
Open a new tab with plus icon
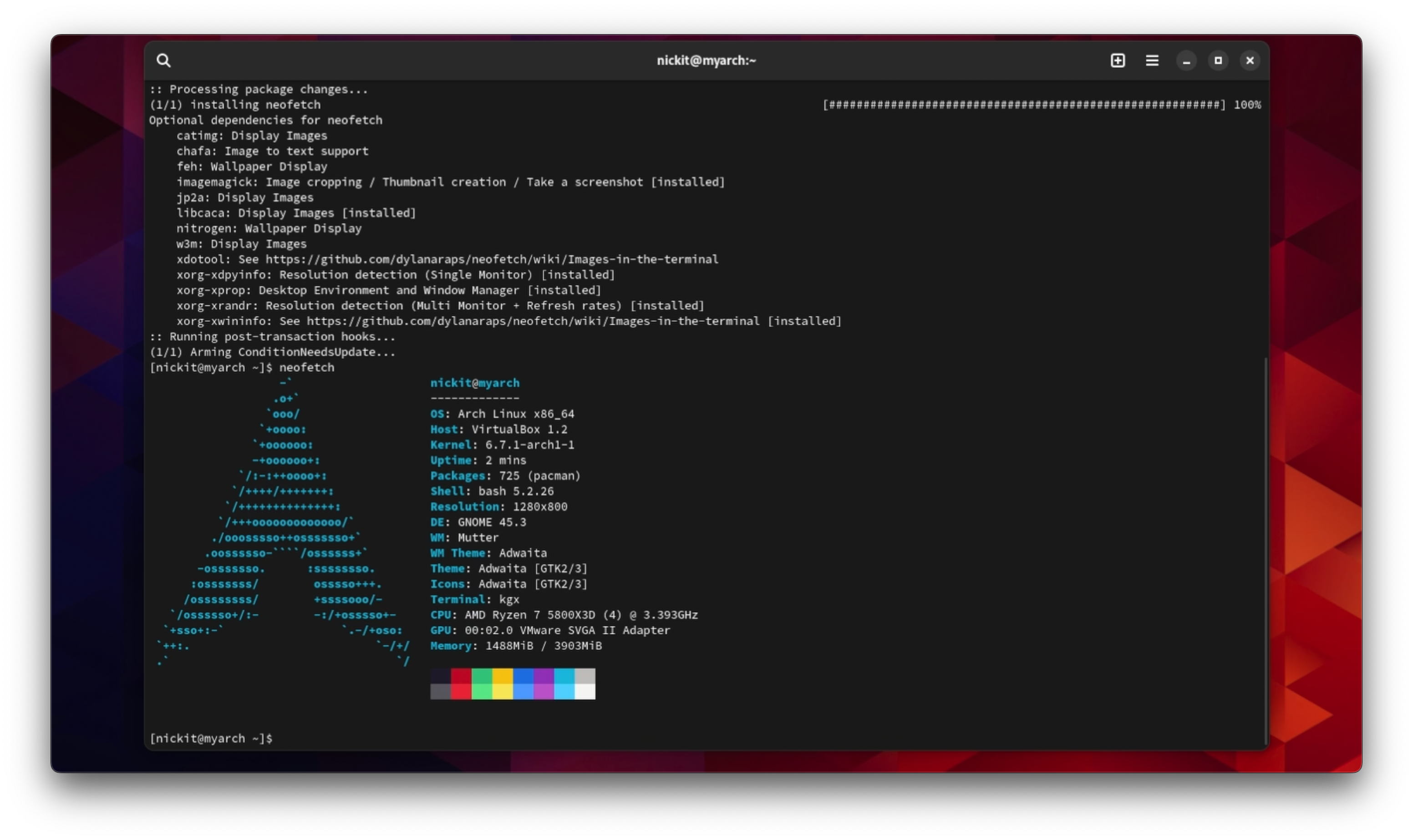[1118, 61]
